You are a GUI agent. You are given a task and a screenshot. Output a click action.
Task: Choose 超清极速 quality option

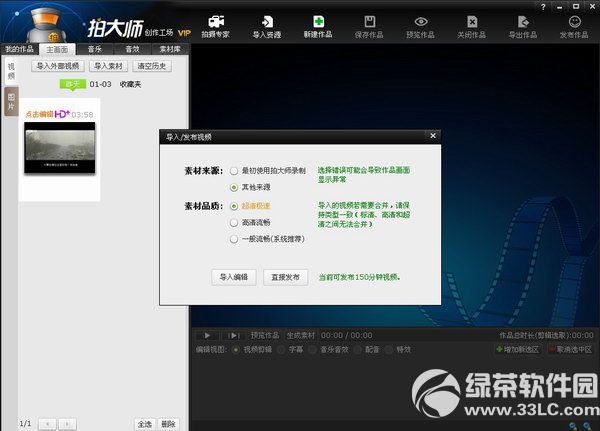tap(250, 206)
